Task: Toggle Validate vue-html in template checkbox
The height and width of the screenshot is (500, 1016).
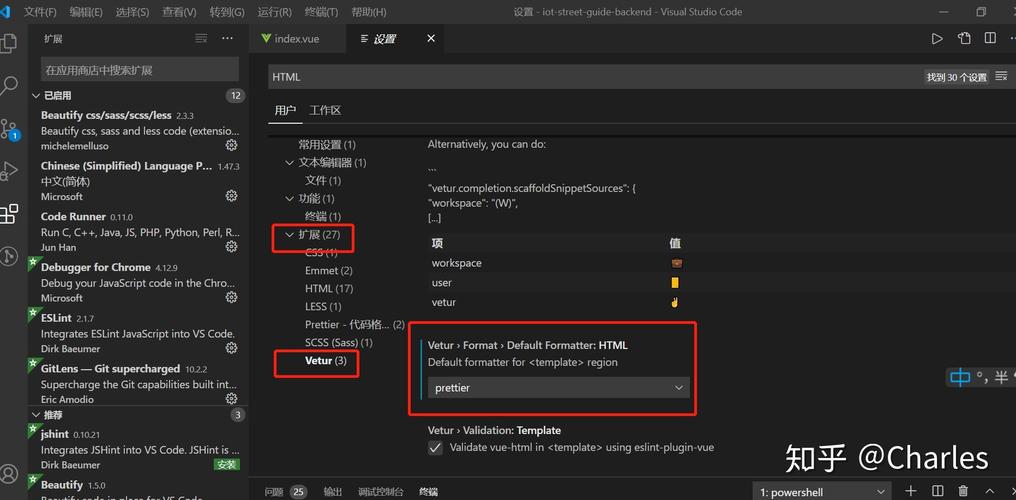Action: point(435,448)
